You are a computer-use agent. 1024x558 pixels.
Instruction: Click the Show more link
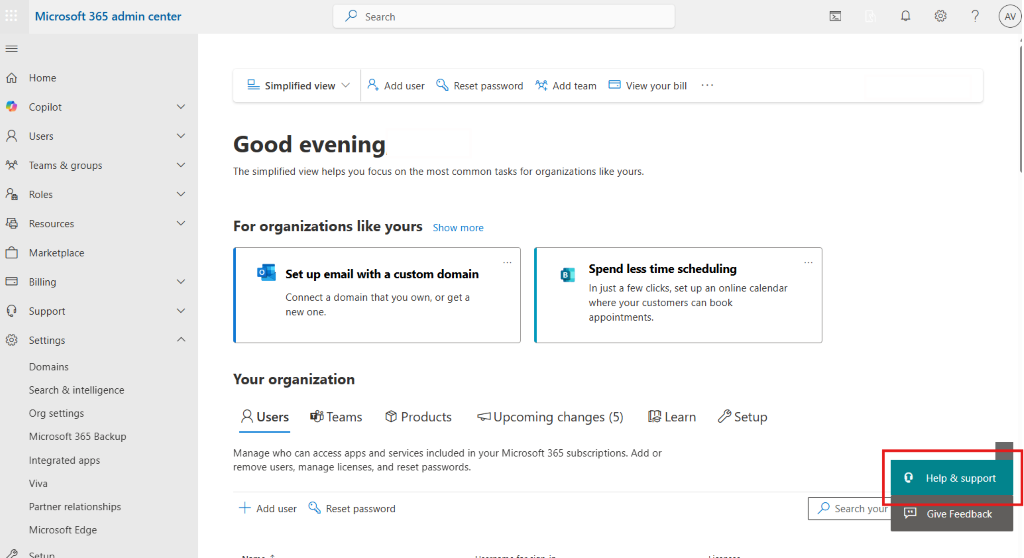458,227
